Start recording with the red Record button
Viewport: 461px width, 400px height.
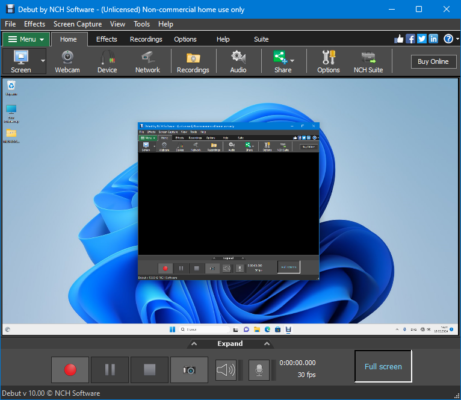(x=70, y=369)
